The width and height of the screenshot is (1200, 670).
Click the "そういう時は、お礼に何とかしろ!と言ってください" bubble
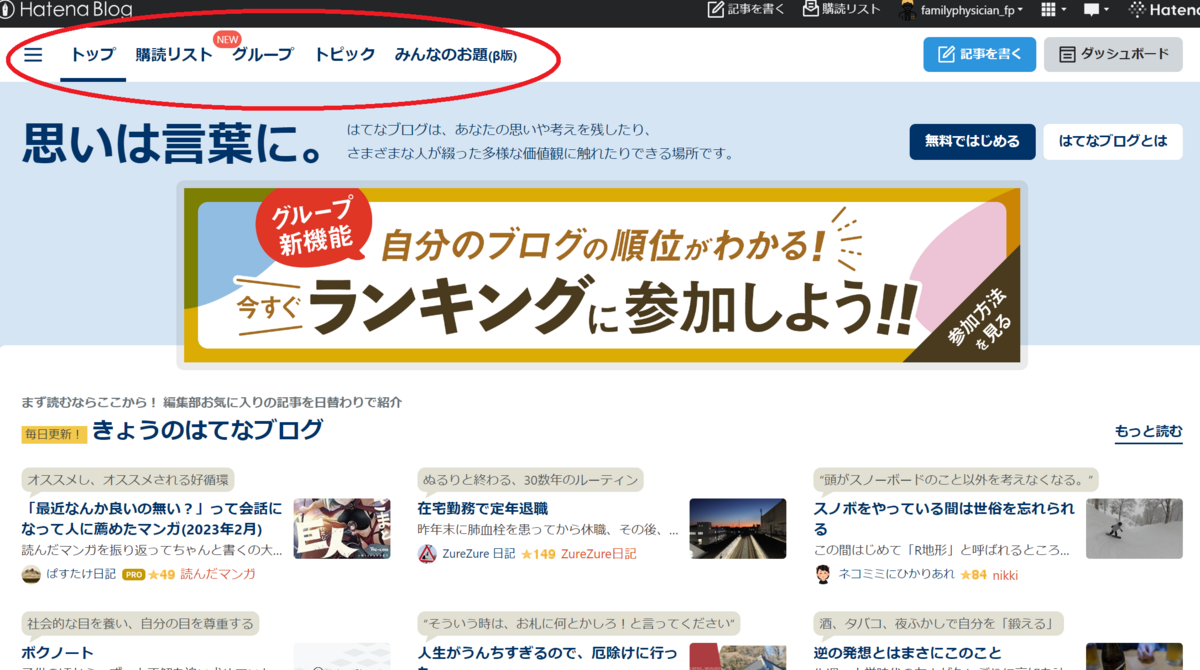click(x=579, y=624)
